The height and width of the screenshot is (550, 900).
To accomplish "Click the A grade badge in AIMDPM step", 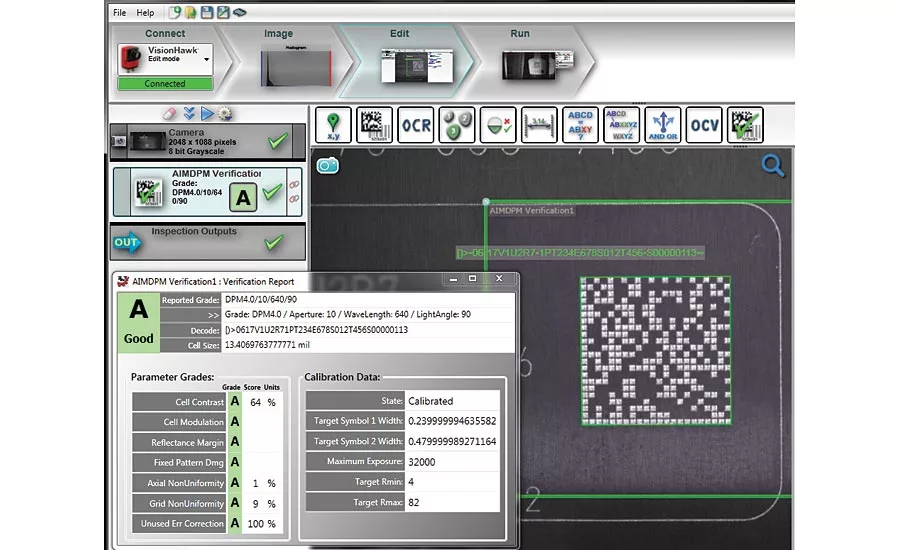I will (243, 197).
